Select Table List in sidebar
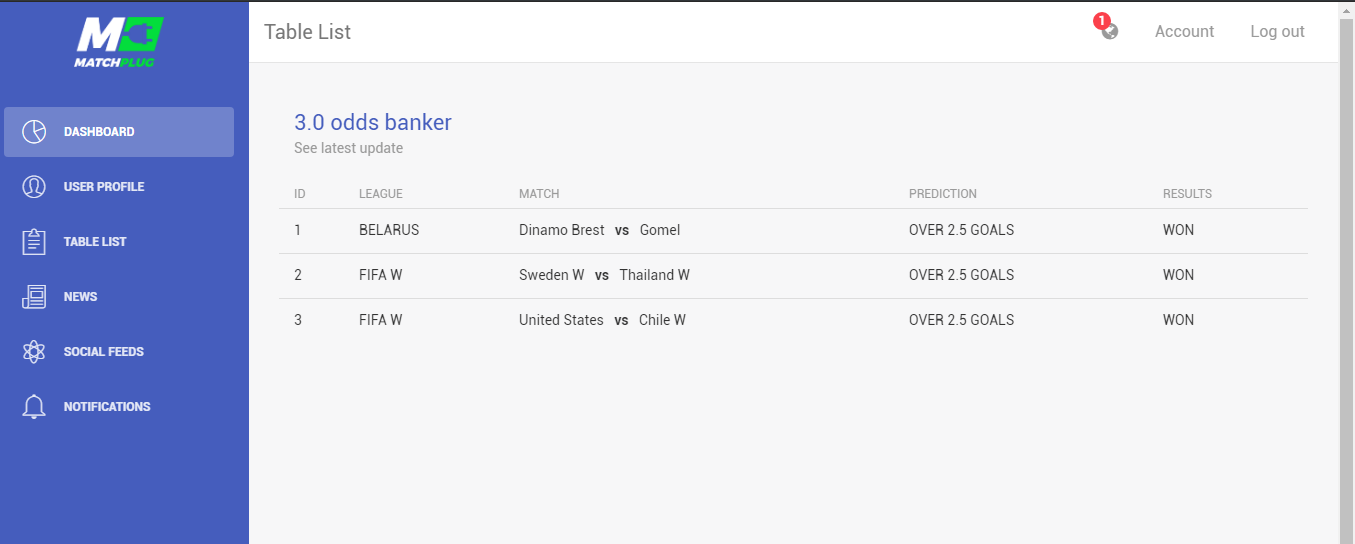The width and height of the screenshot is (1355, 544). pyautogui.click(x=119, y=242)
